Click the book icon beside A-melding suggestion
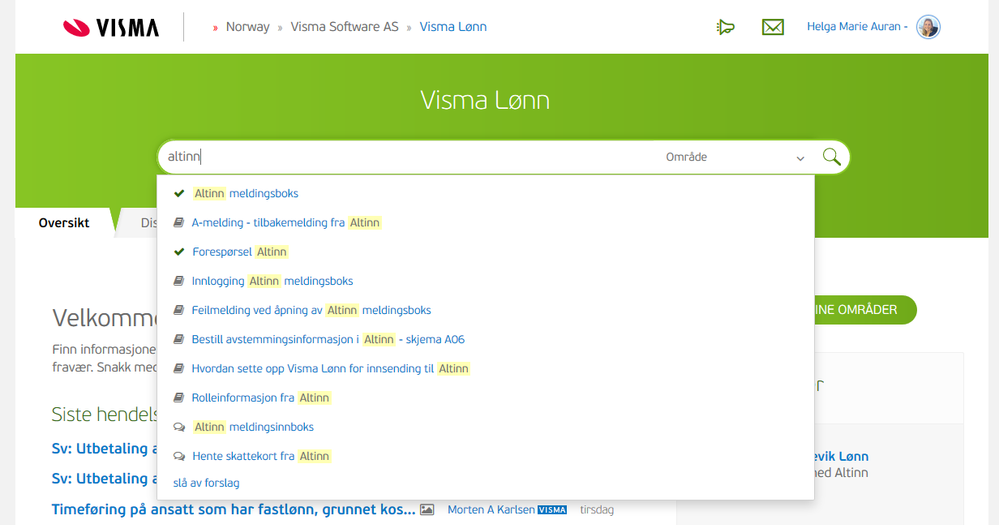Viewport: 999px width, 525px height. (179, 222)
